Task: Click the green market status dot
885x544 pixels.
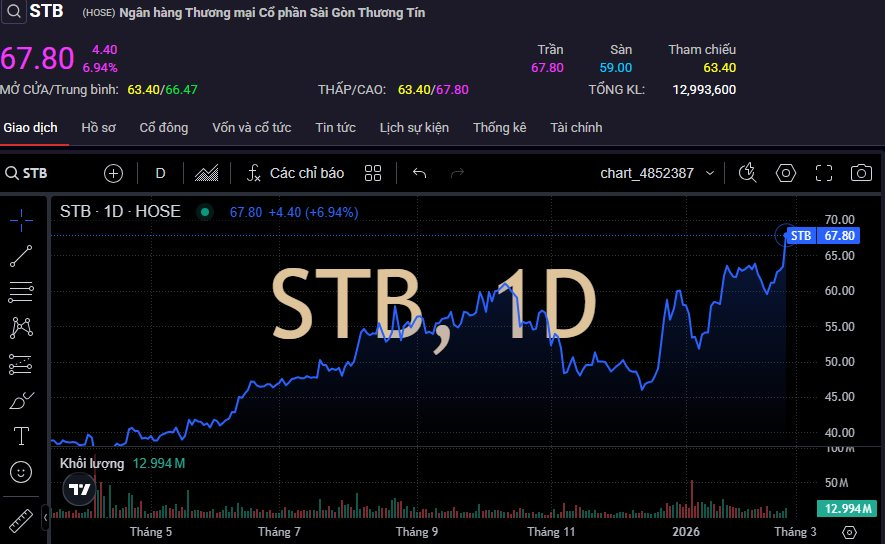Action: tap(205, 212)
